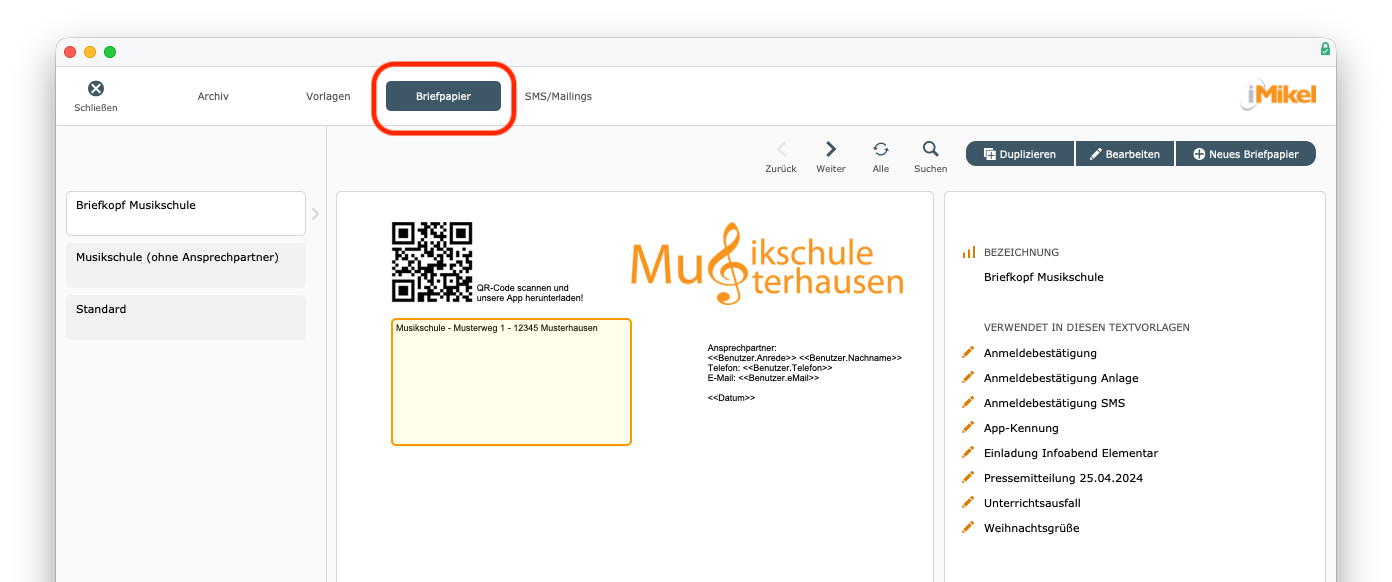Go back with Zurück arrow

pyautogui.click(x=781, y=149)
